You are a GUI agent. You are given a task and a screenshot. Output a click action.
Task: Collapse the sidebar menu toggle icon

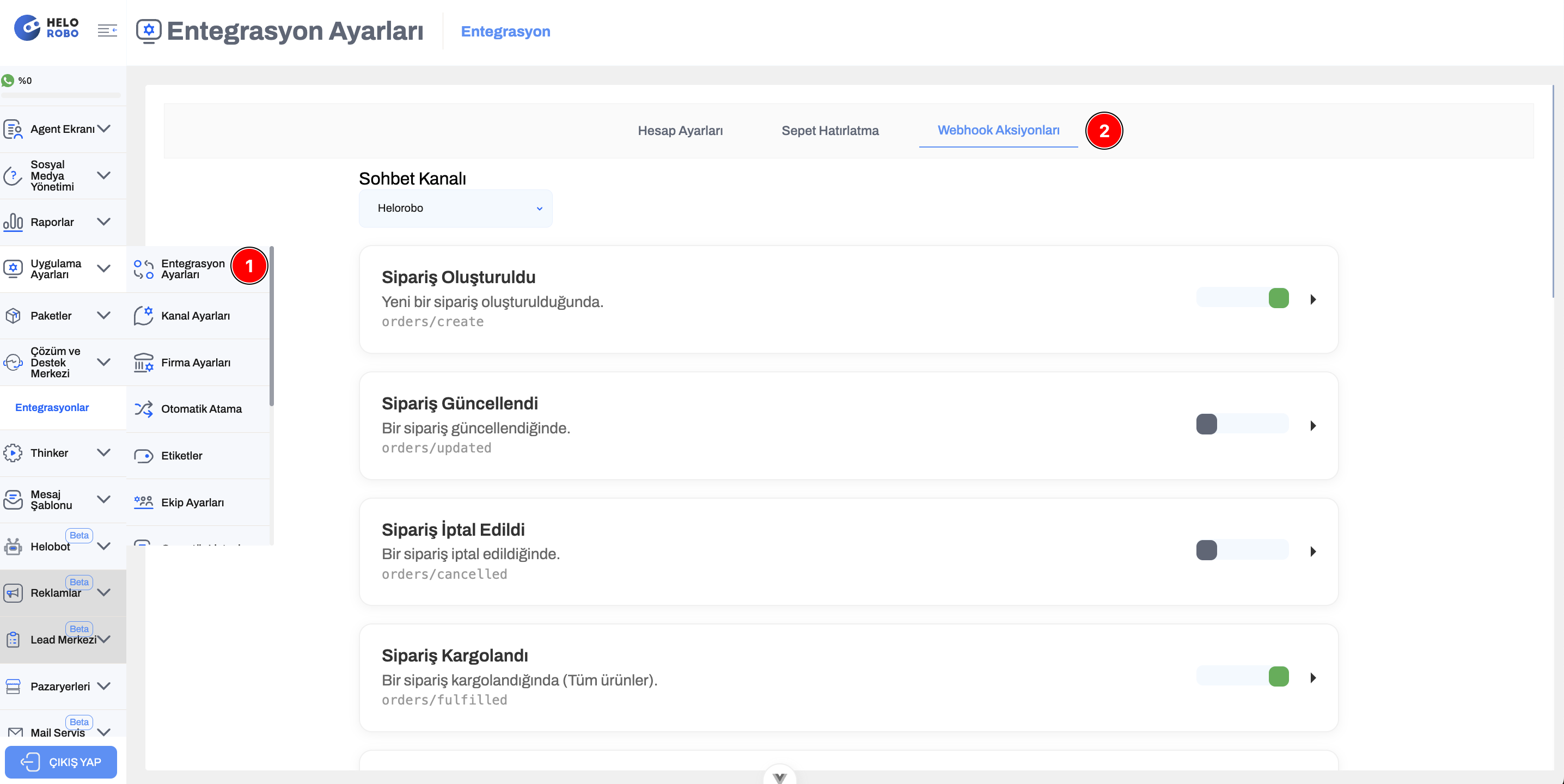click(107, 30)
